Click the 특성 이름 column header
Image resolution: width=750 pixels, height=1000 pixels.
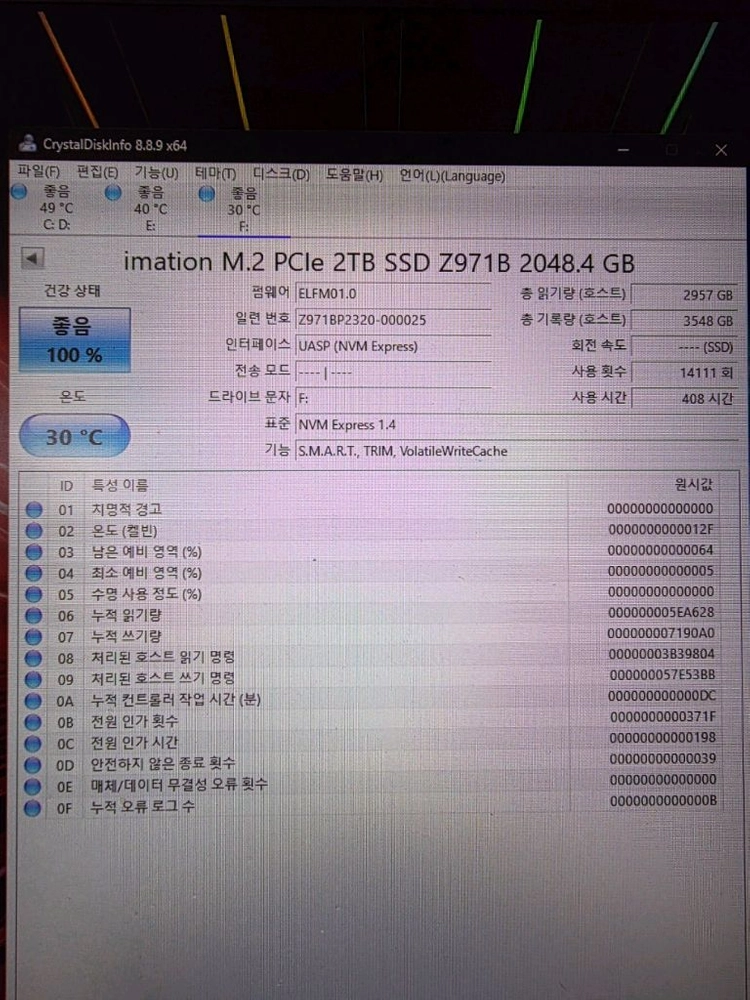point(121,486)
